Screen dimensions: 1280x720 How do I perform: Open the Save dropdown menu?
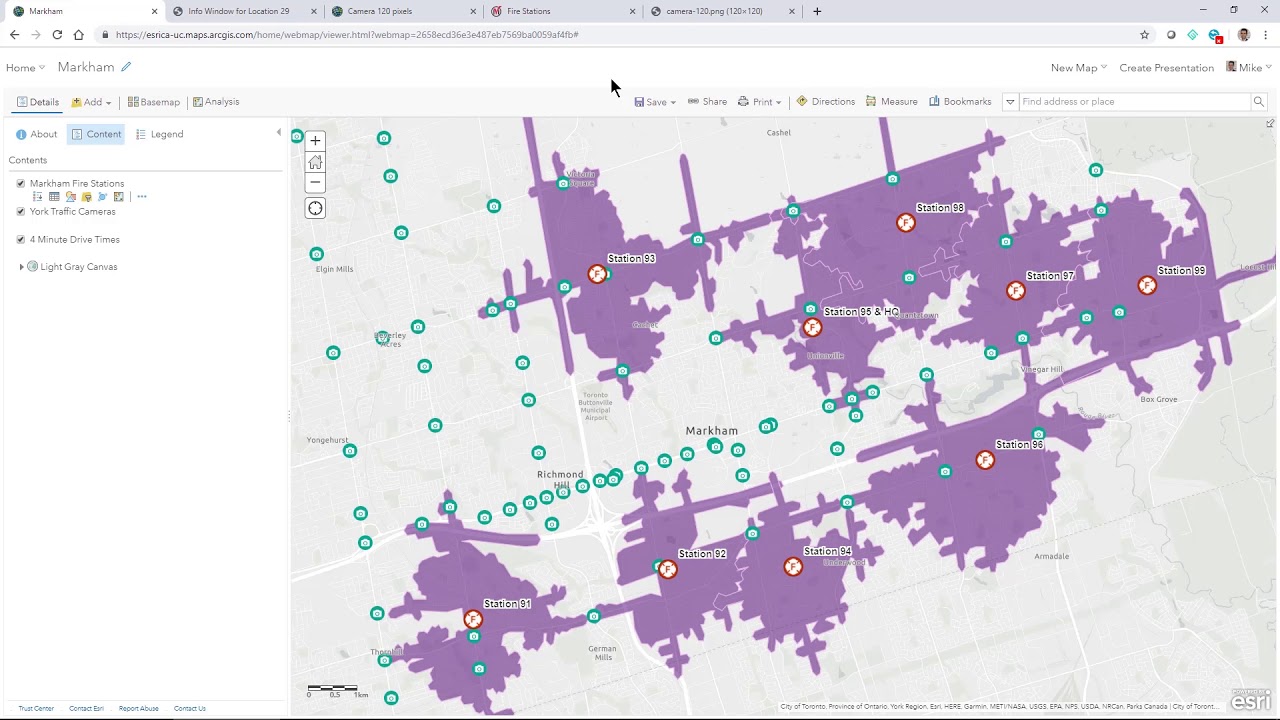[x=655, y=102]
